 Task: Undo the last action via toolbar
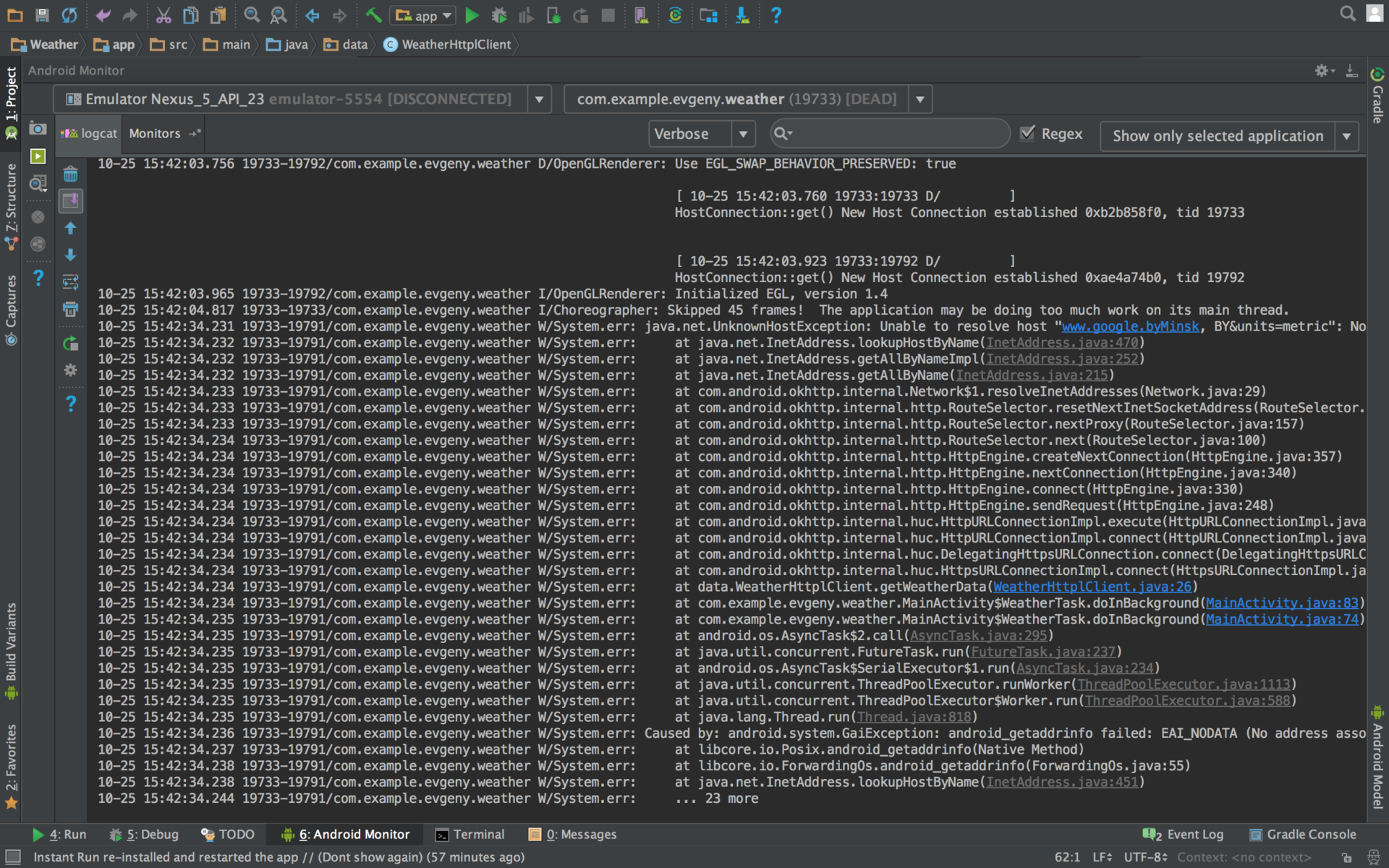tap(103, 15)
